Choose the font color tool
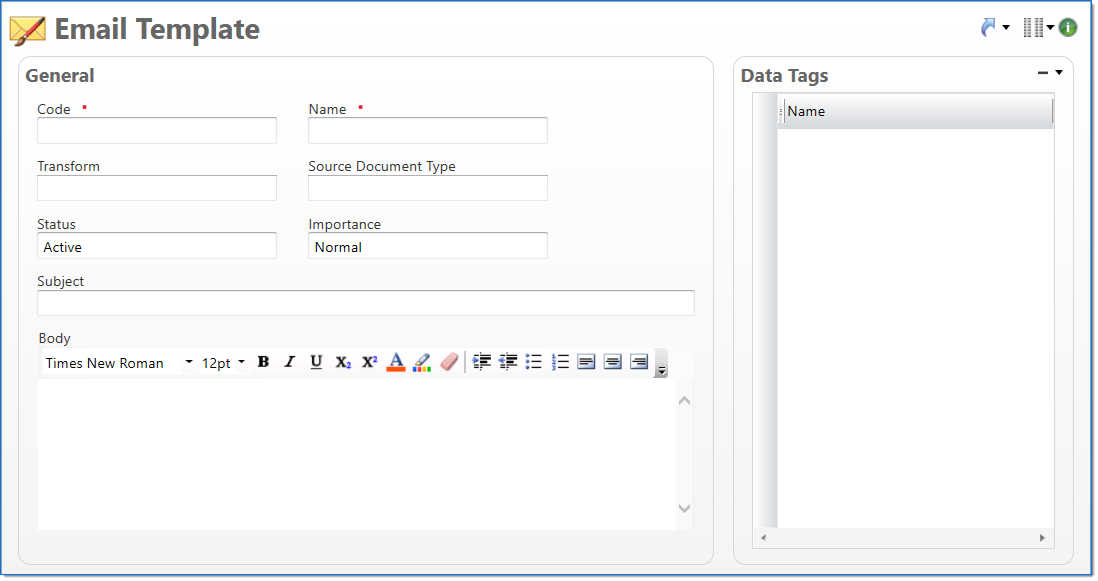Image resolution: width=1098 pixels, height=581 pixels. click(396, 362)
